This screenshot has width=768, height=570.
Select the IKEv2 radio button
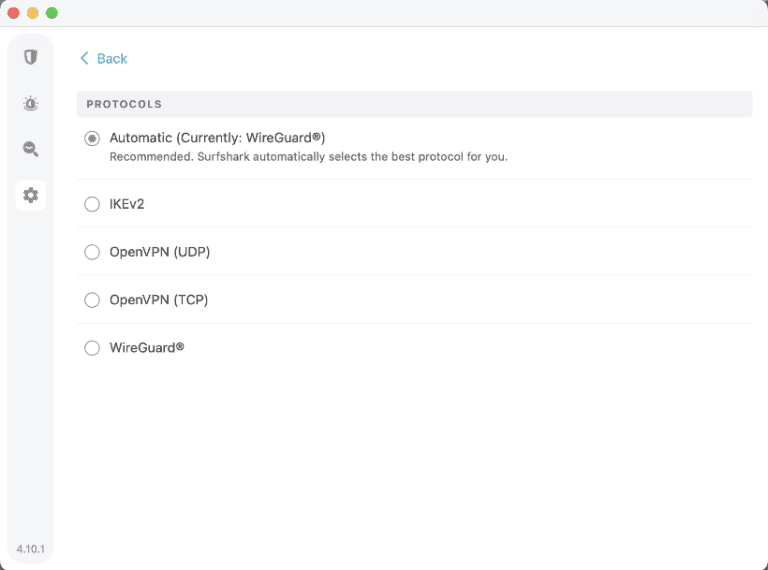[92, 204]
